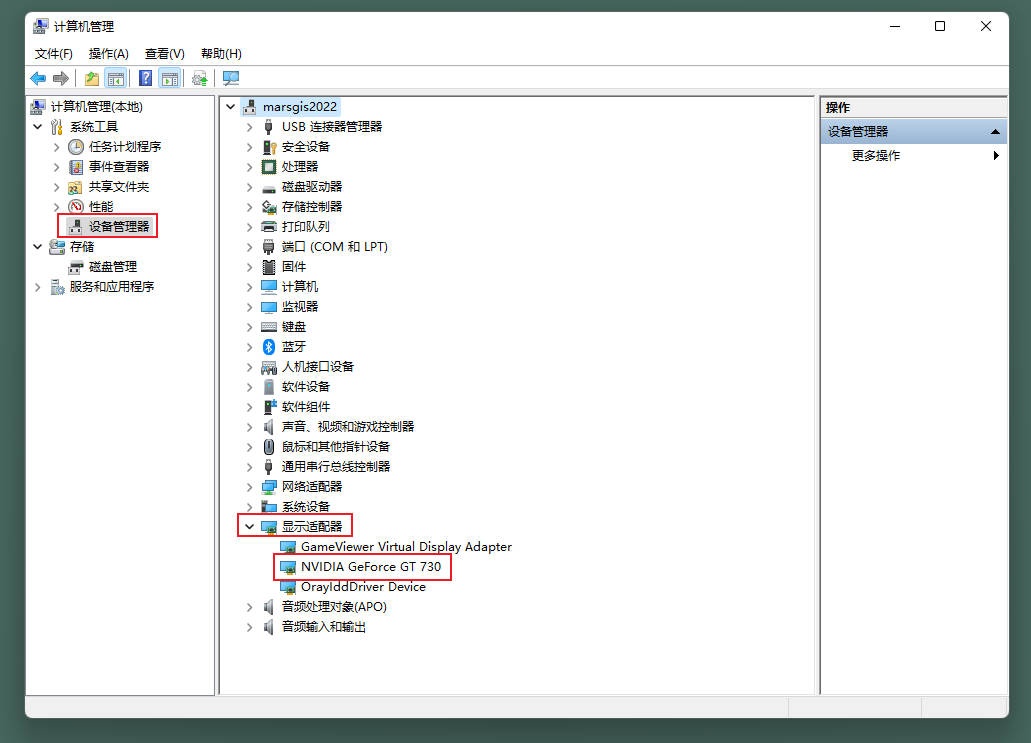Expand 任务计划程序 in left tree
Screen dimensions: 1031x743
[57, 146]
